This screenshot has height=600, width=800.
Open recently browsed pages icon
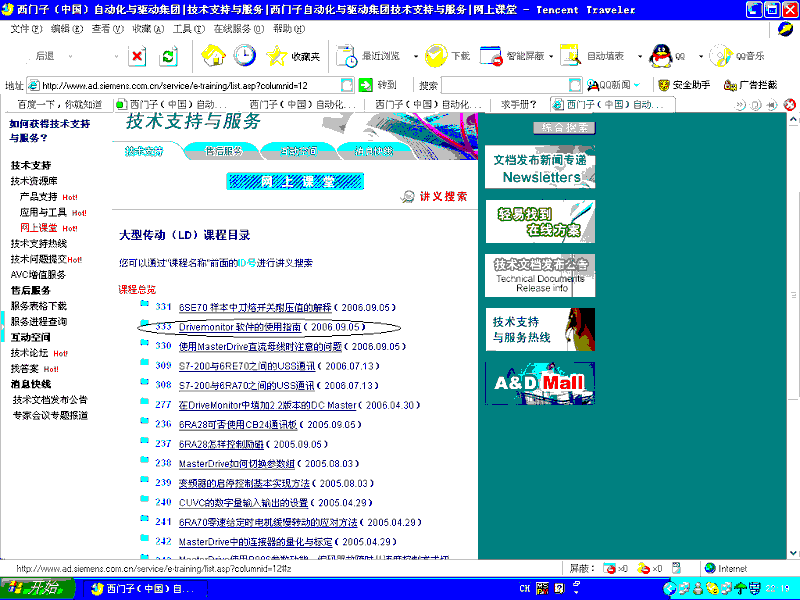[x=346, y=56]
